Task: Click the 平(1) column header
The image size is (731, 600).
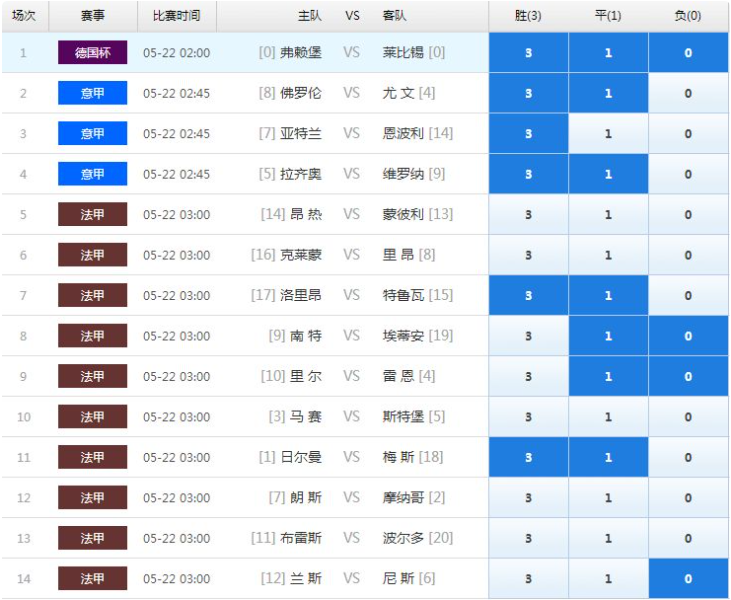Action: click(608, 16)
